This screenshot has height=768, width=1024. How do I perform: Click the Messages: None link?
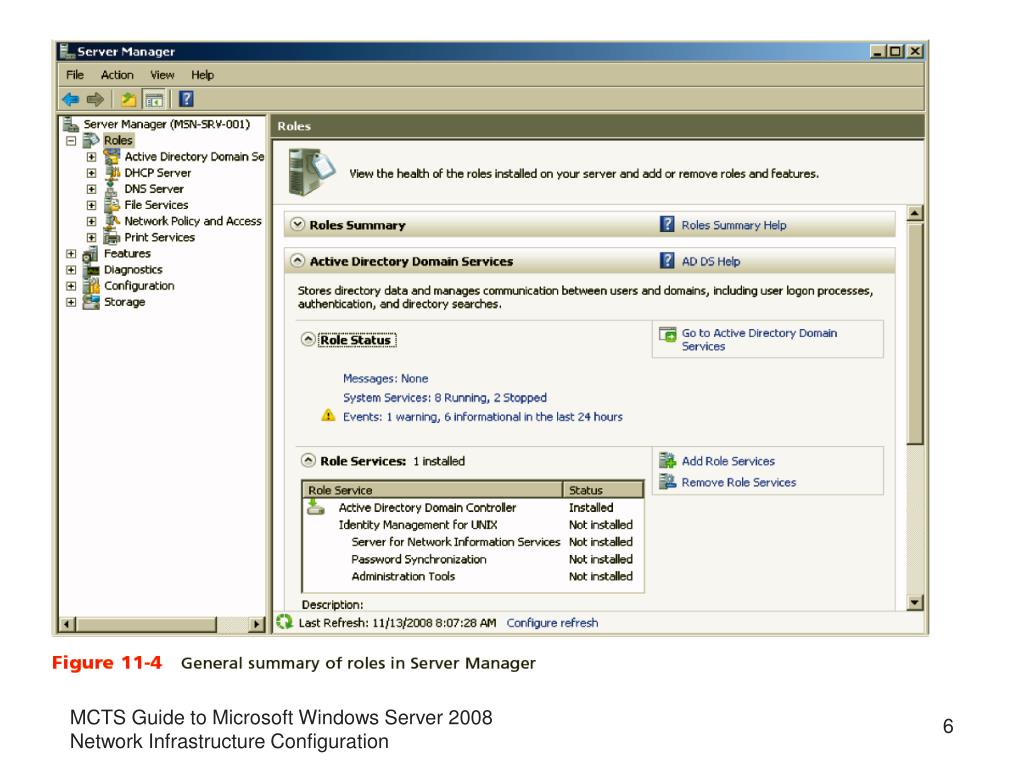click(x=385, y=379)
